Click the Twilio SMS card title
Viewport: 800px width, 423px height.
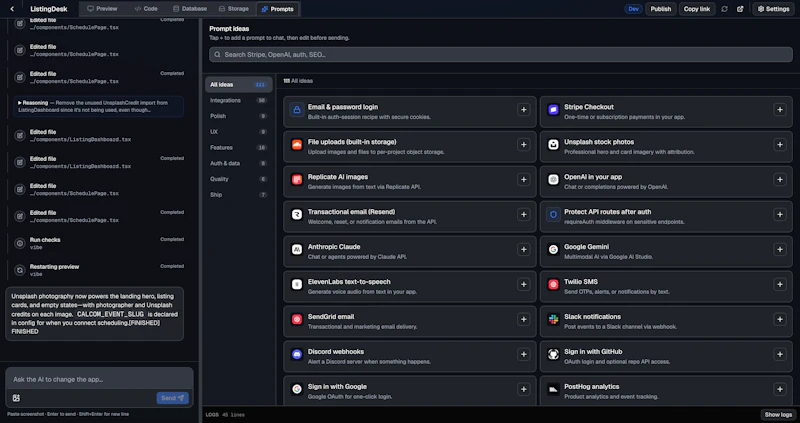click(x=581, y=282)
